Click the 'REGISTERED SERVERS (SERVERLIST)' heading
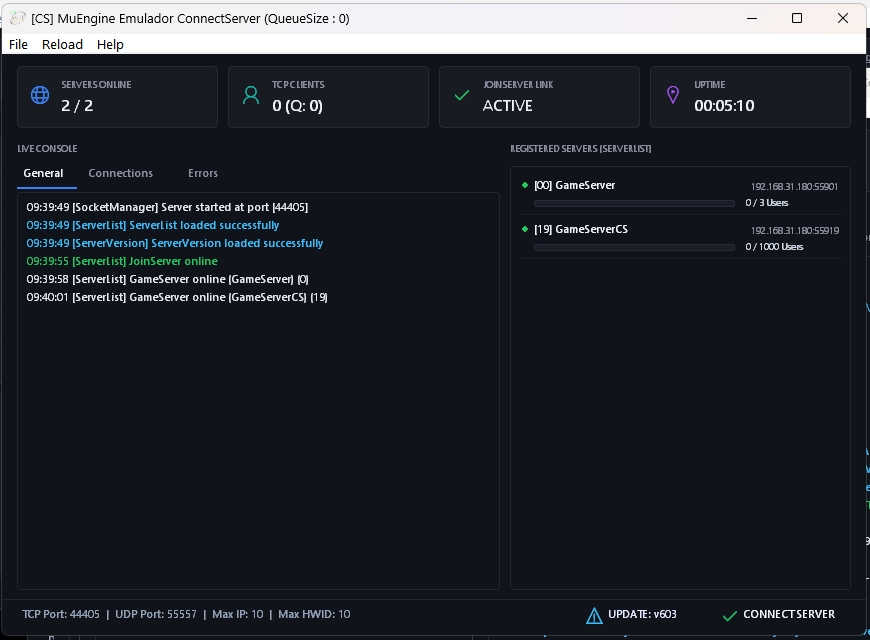 click(x=580, y=149)
